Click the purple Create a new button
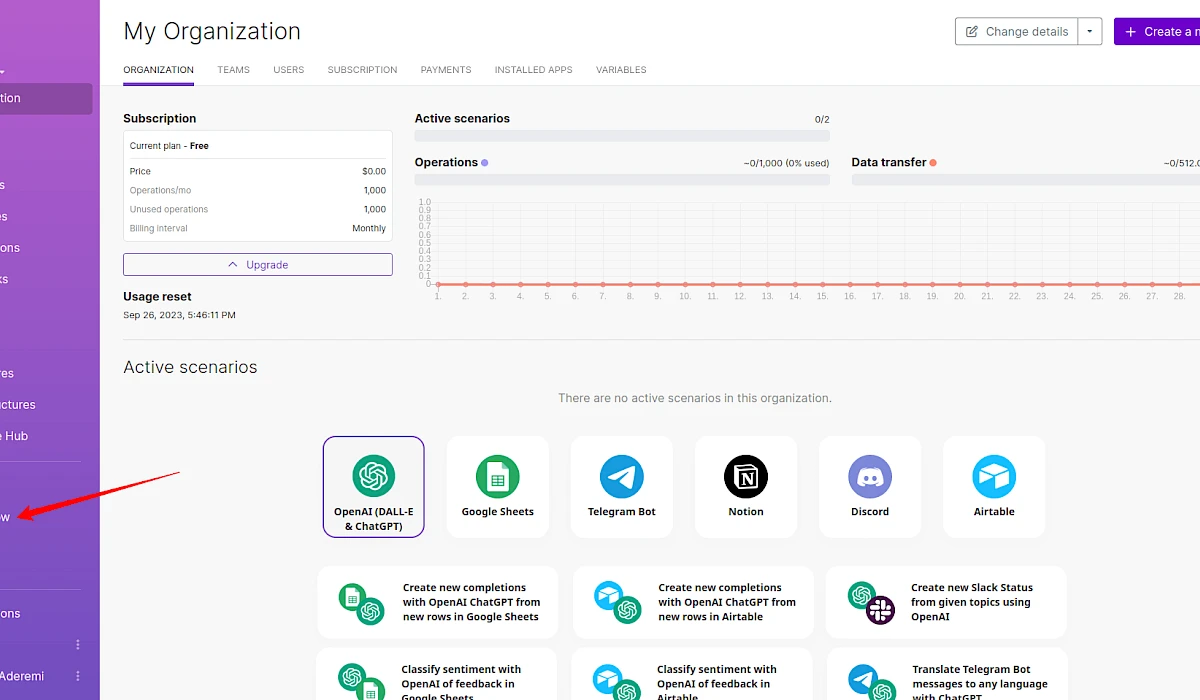 [x=1157, y=31]
